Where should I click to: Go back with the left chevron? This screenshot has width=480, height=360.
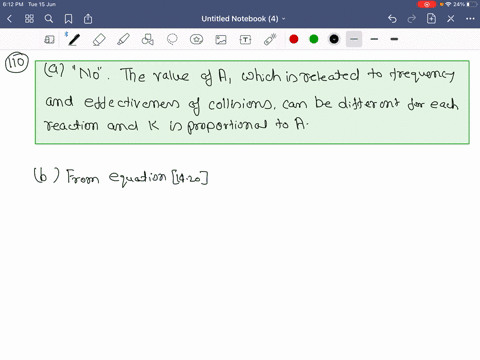[9, 19]
